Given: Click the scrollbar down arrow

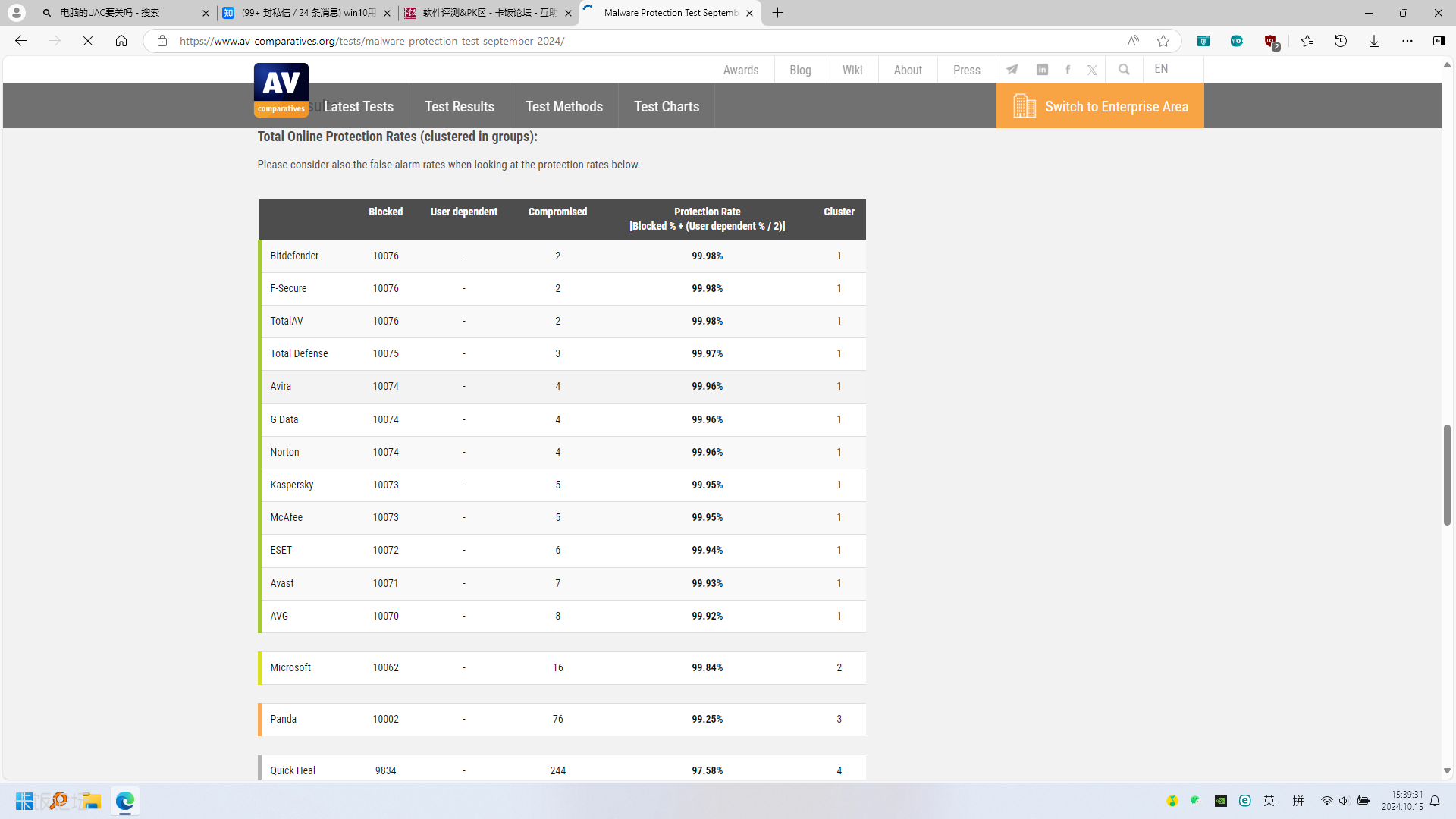Looking at the screenshot, I should [x=1447, y=770].
